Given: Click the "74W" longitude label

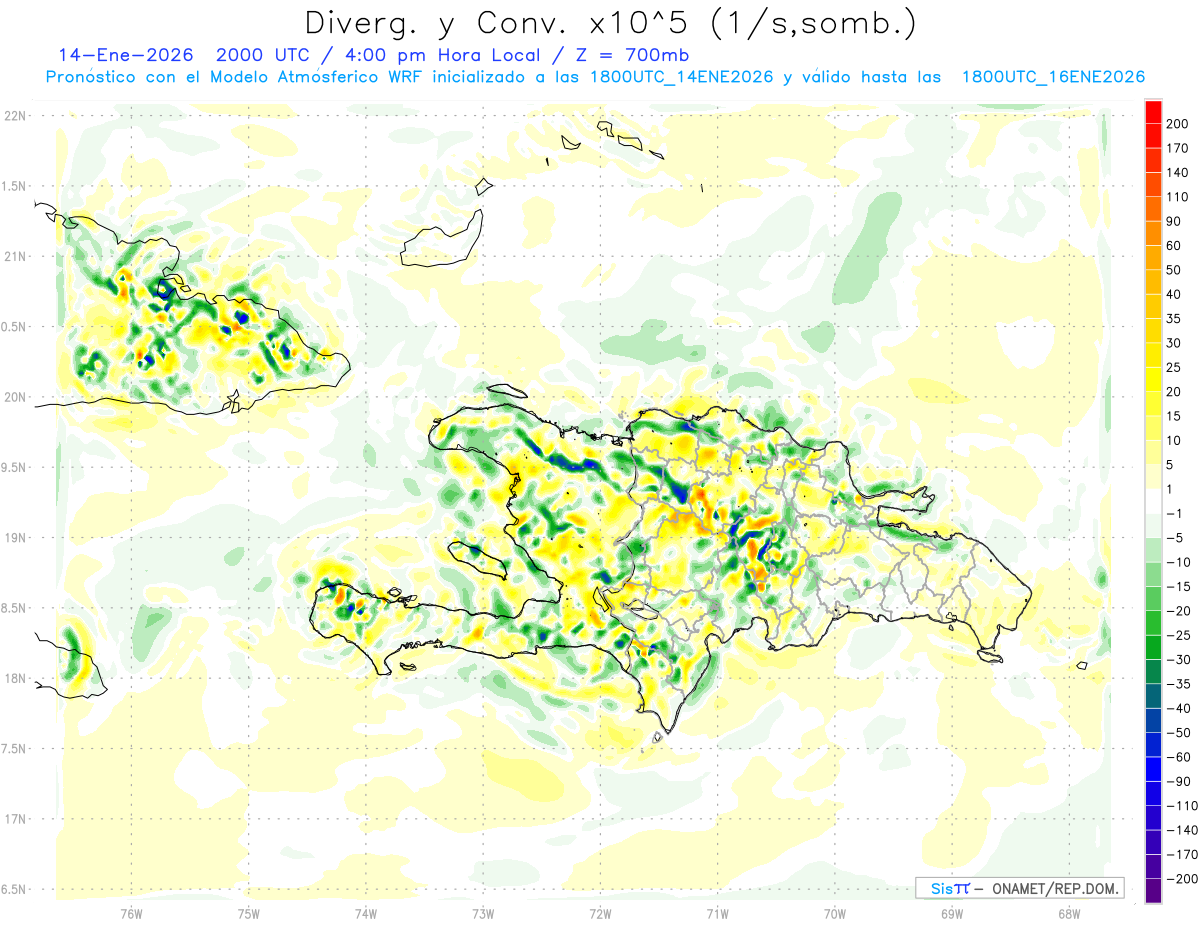Looking at the screenshot, I should tap(365, 914).
